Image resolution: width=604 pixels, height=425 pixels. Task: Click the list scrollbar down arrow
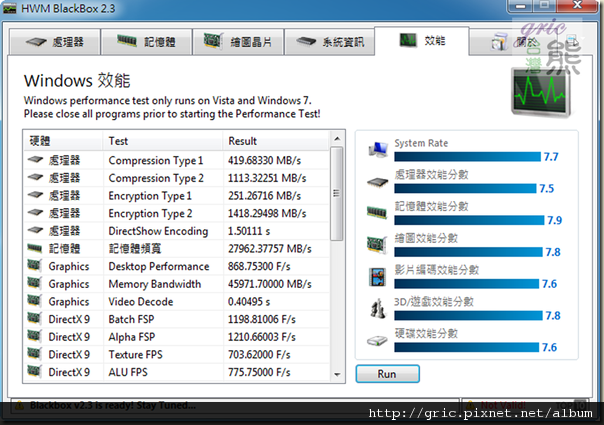pyautogui.click(x=337, y=375)
